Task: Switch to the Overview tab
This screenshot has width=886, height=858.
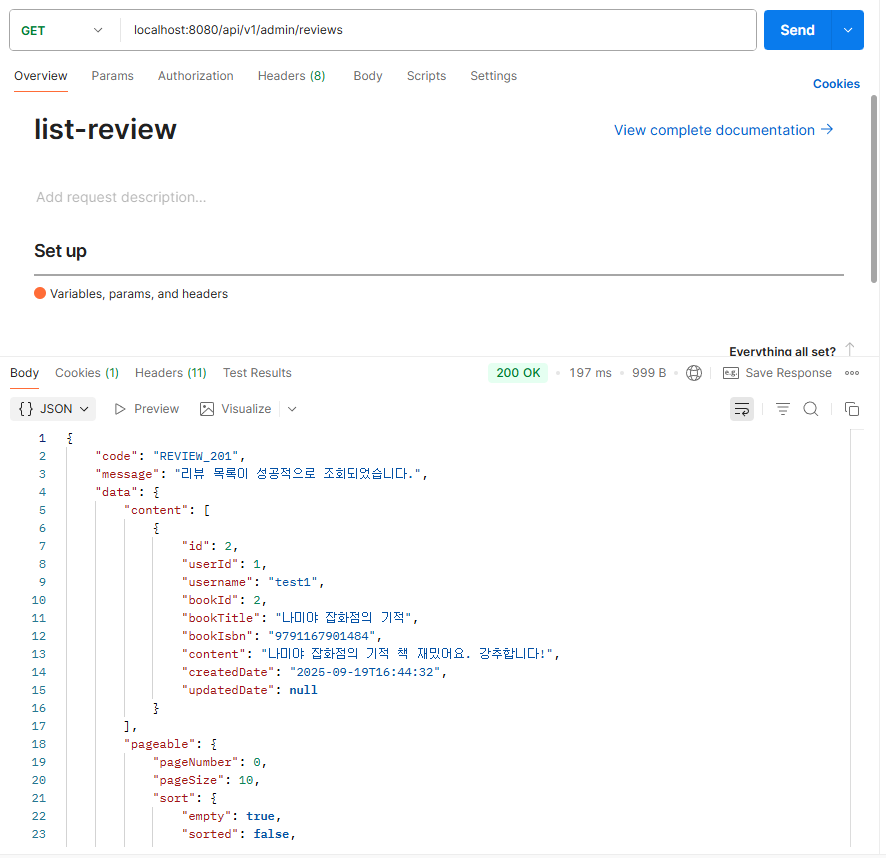Action: (x=41, y=76)
